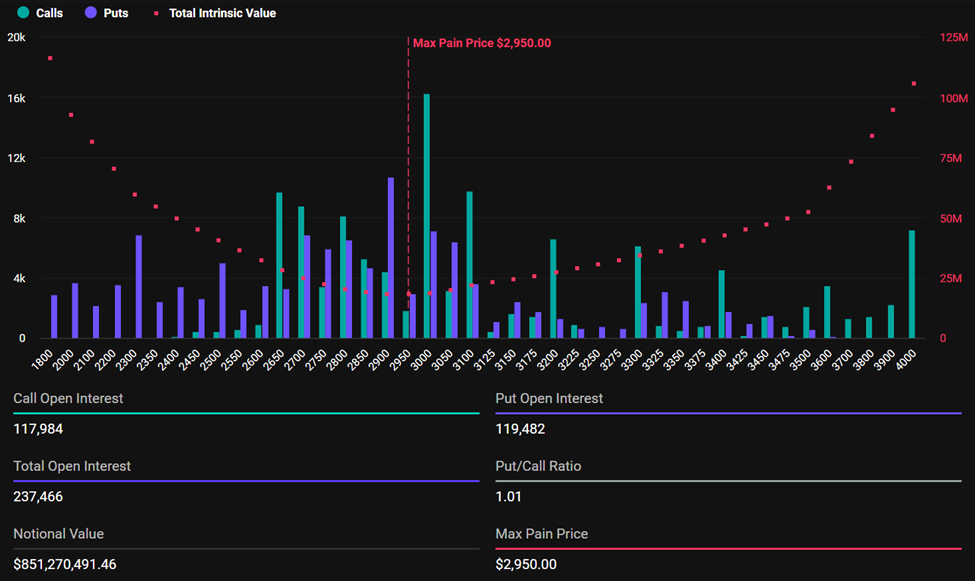Click the teal Calls legend circle

[24, 13]
